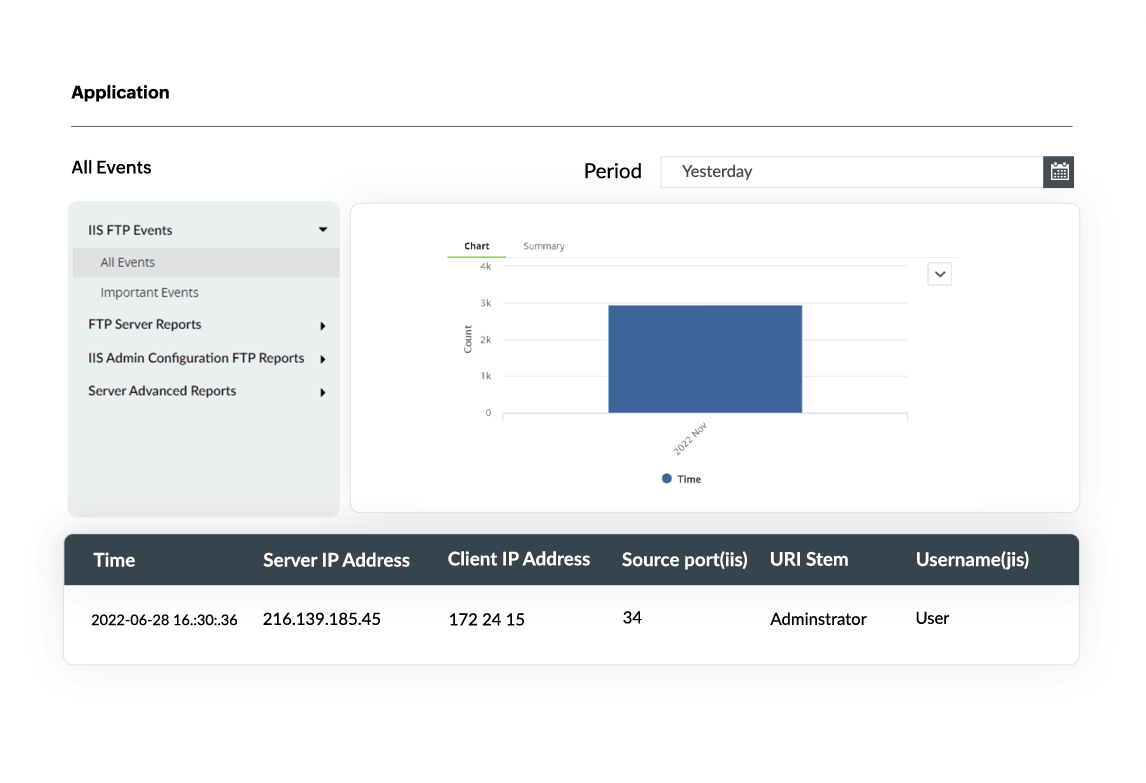Sort by Client IP Address column header
The width and height of the screenshot is (1146, 783).
(518, 560)
